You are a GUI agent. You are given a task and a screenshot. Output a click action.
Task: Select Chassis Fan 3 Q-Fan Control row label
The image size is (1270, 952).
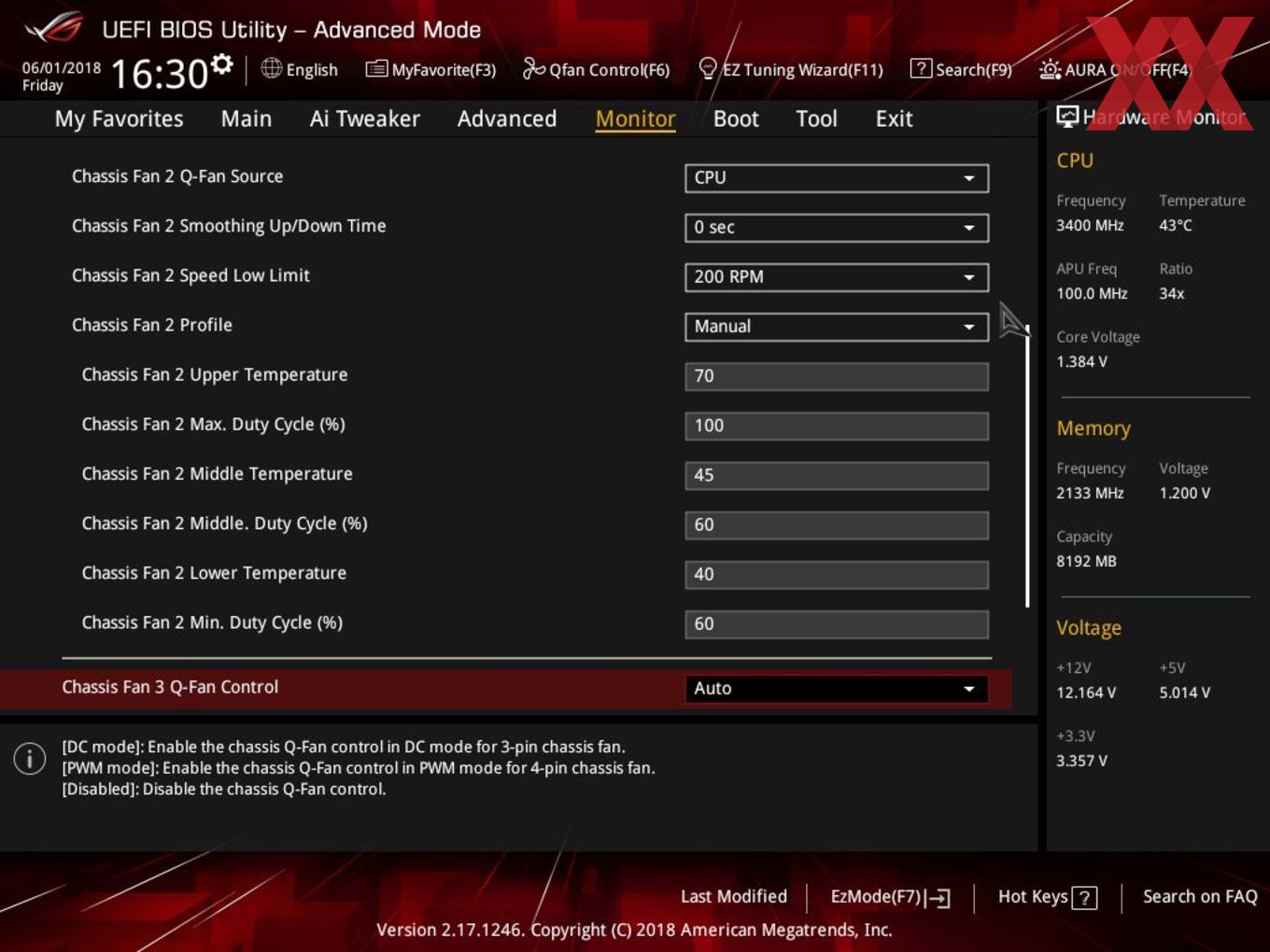[x=170, y=687]
